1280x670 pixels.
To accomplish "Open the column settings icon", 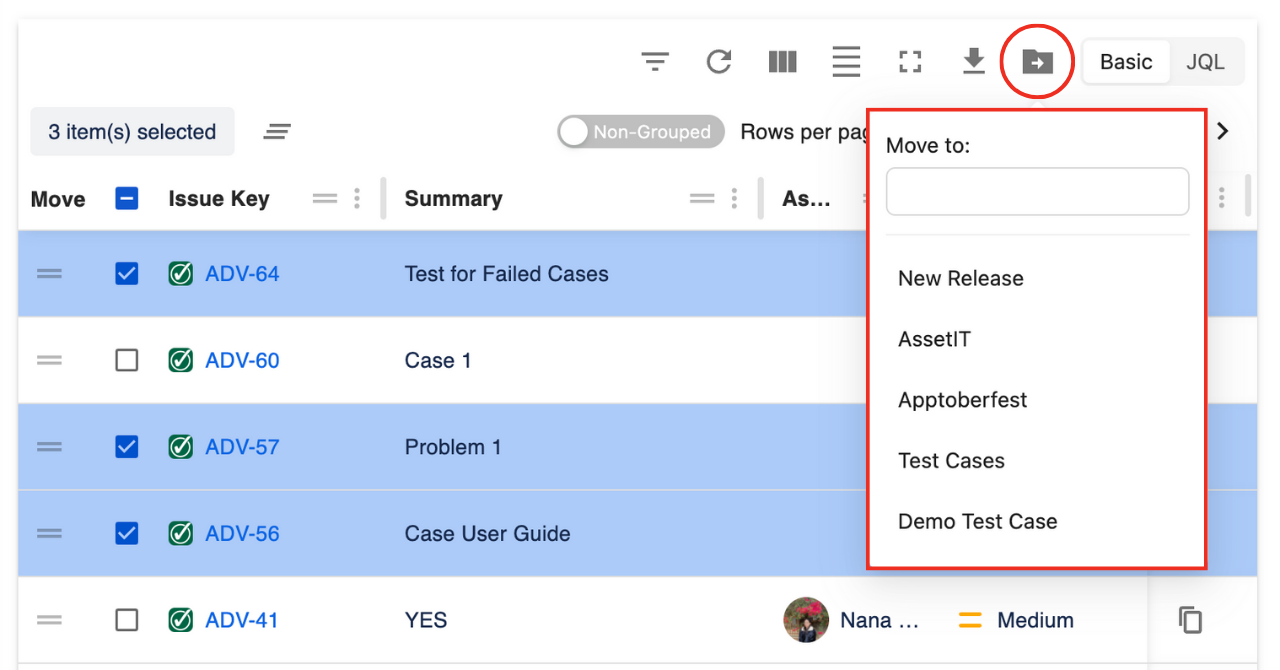I will click(782, 62).
